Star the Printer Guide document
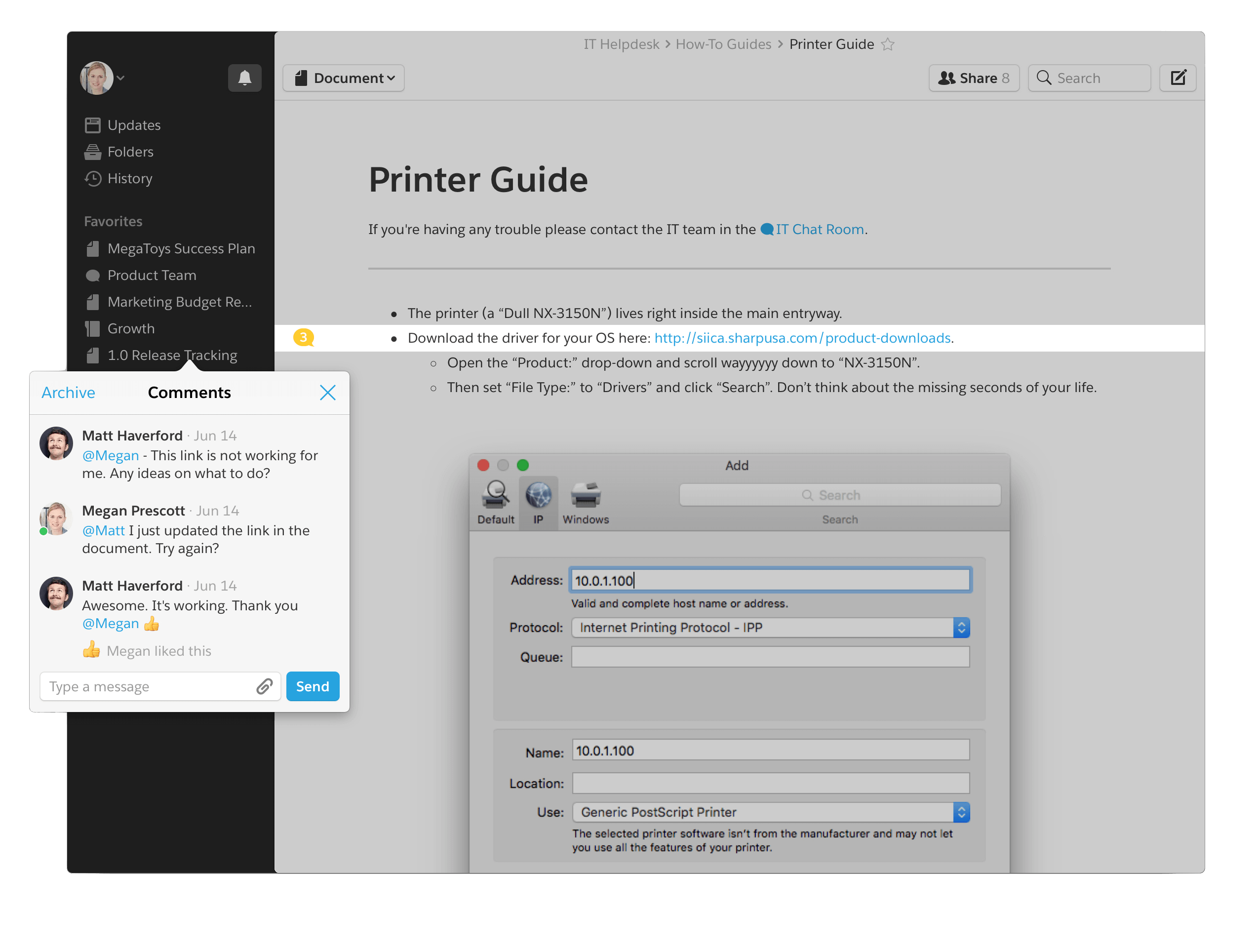 pos(887,44)
